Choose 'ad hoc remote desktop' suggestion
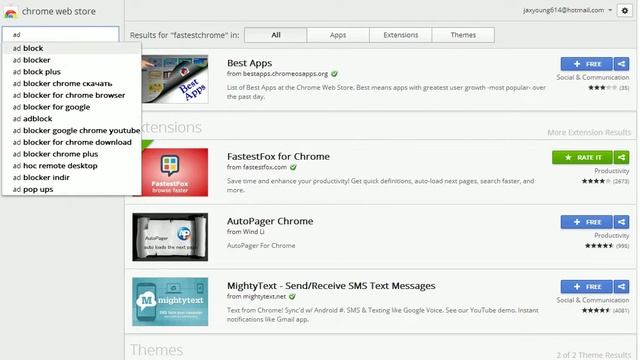The width and height of the screenshot is (640, 360). (72, 166)
